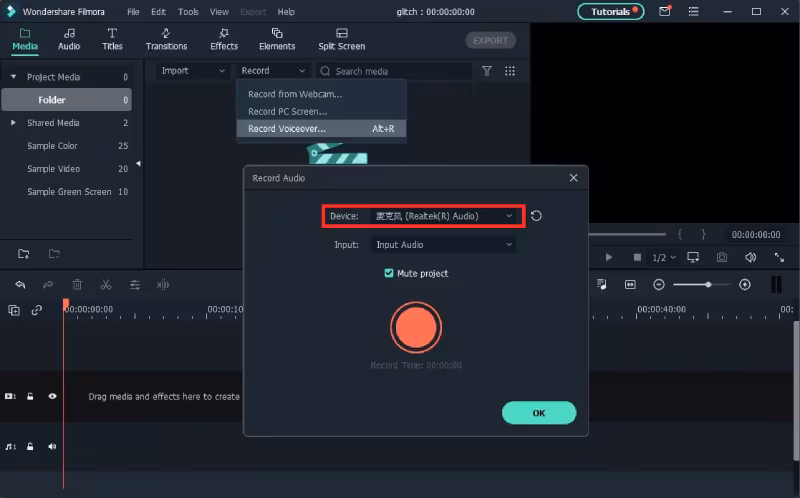Open the View menu
Viewport: 800px width, 498px height.
[x=219, y=11]
